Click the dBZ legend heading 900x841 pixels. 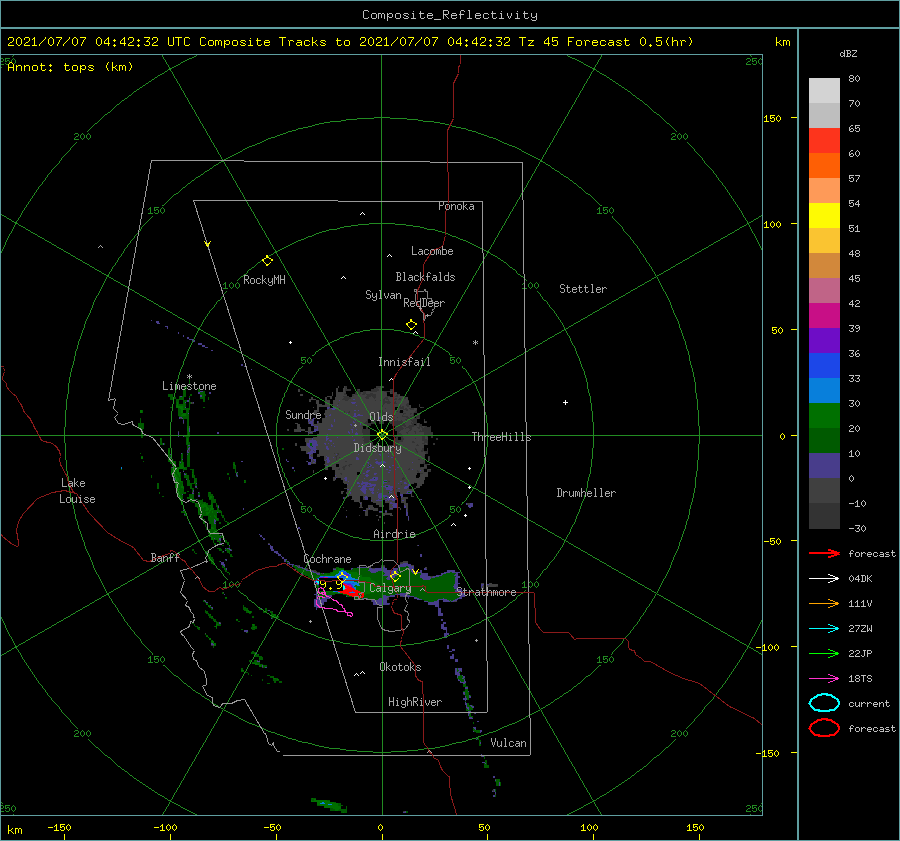point(848,53)
